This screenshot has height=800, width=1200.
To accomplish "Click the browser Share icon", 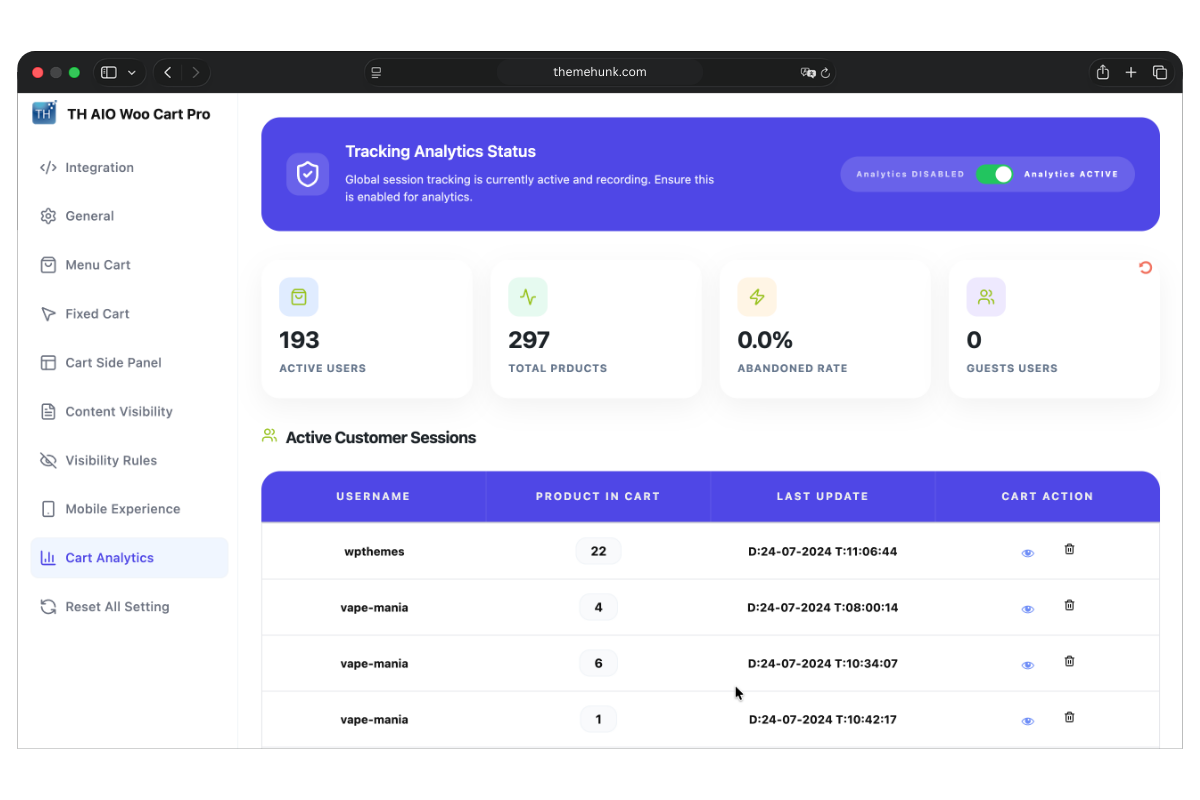I will pyautogui.click(x=1102, y=72).
